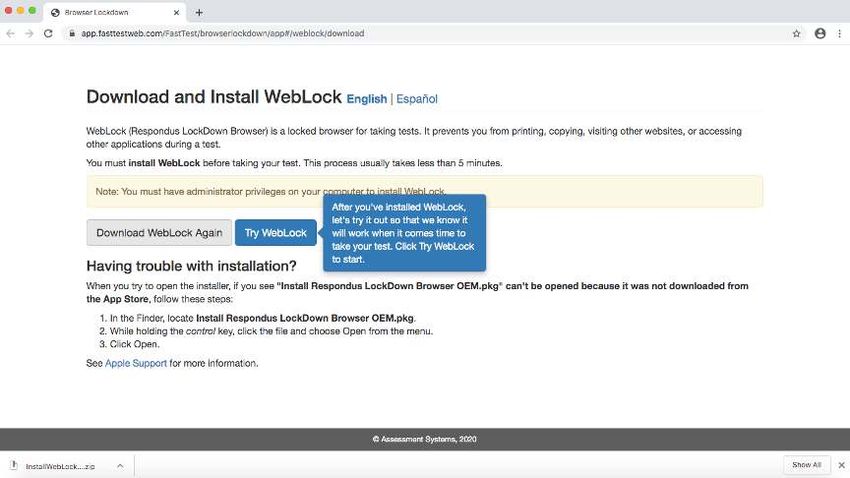Open a new tab with the plus icon
The width and height of the screenshot is (850, 478).
pos(199,12)
